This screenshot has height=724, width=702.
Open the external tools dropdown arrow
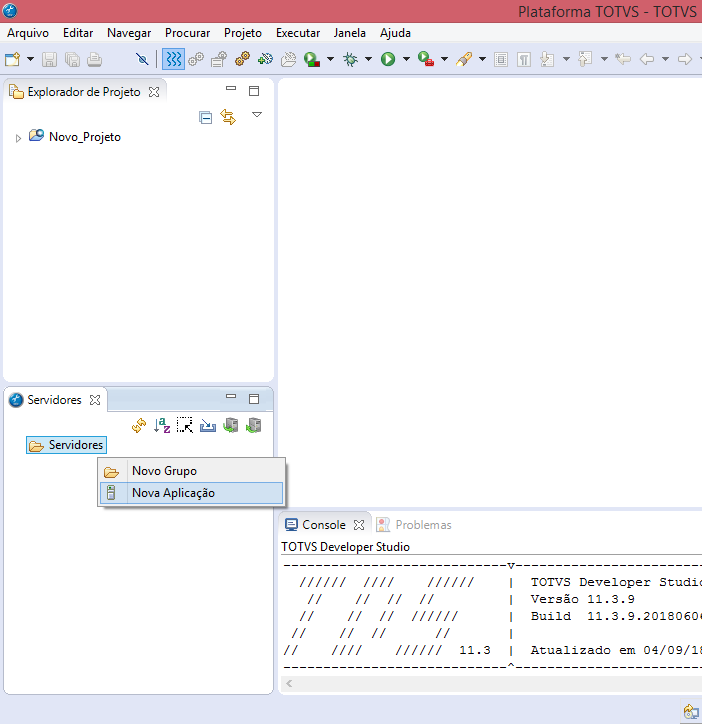(444, 59)
